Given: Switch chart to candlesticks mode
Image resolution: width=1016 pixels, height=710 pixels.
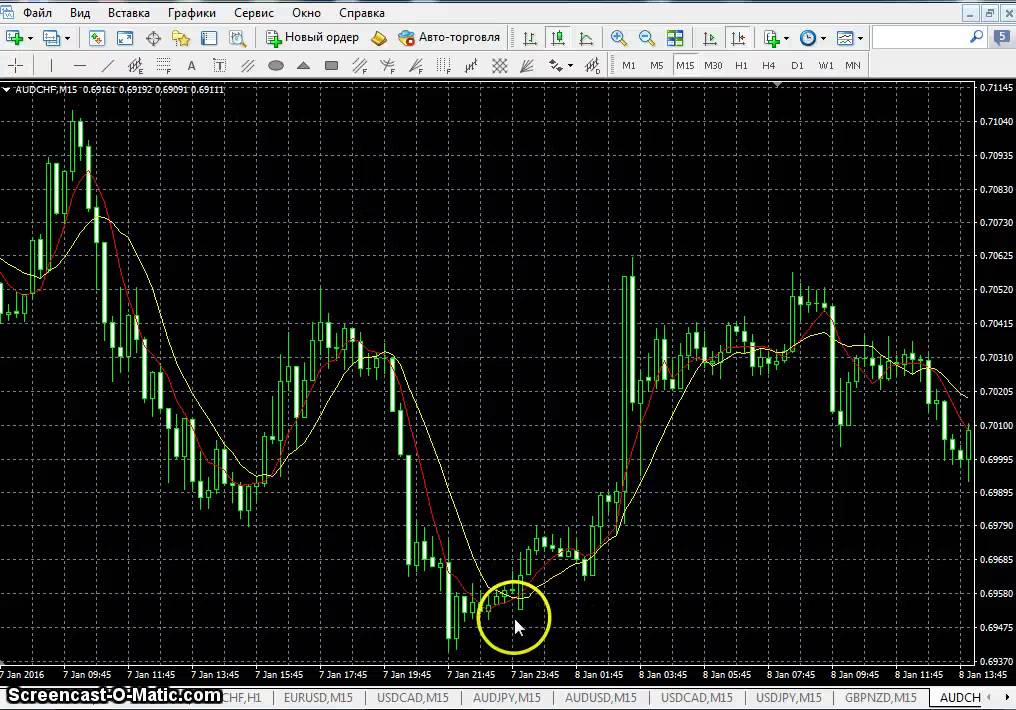Looking at the screenshot, I should click(558, 38).
